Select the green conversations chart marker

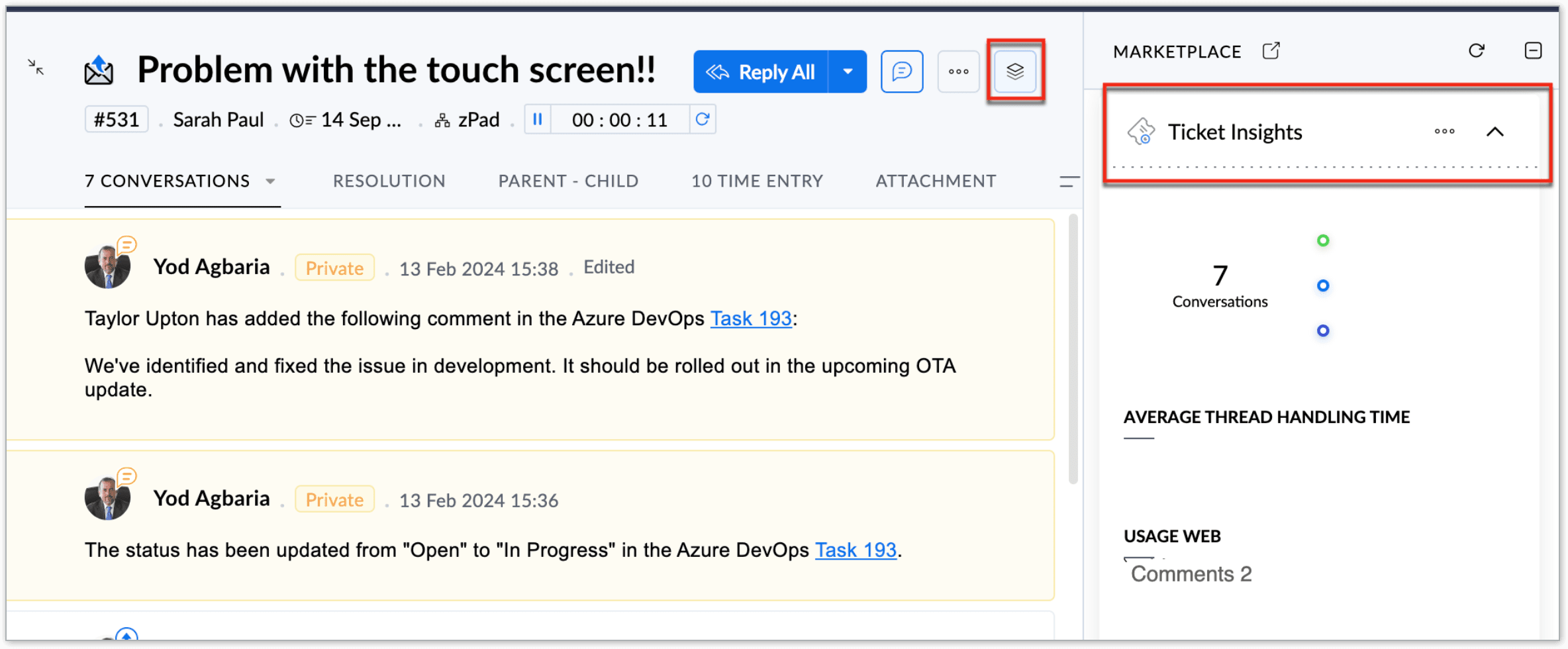1322,240
